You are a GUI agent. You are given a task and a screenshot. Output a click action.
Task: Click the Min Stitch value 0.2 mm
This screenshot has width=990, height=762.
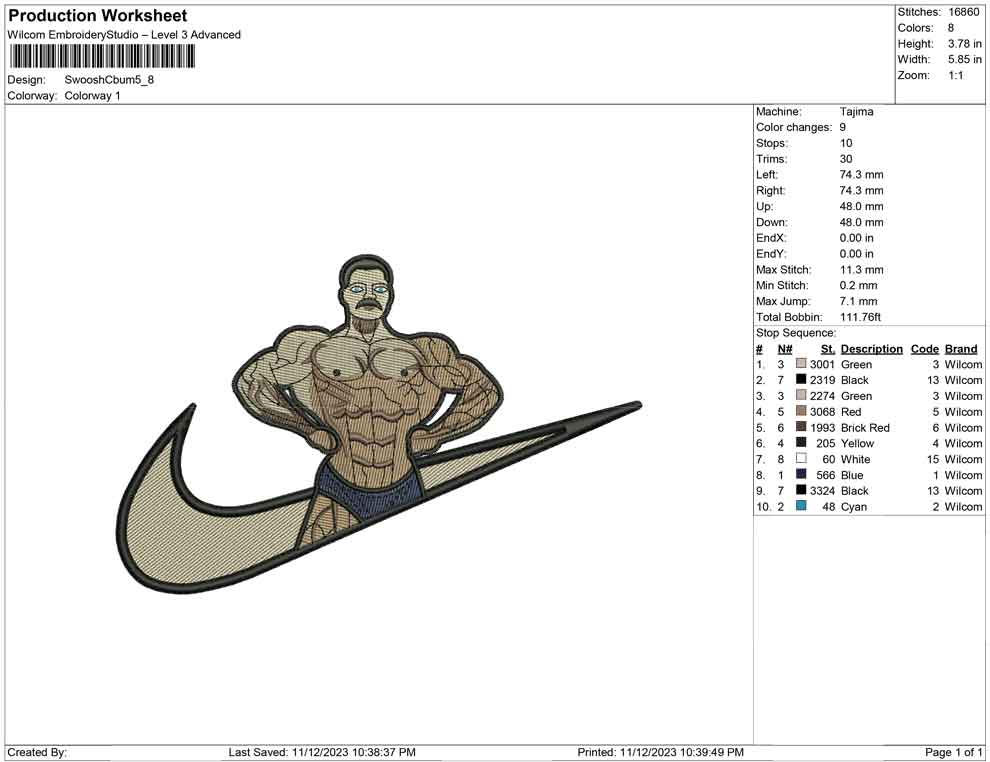(859, 285)
